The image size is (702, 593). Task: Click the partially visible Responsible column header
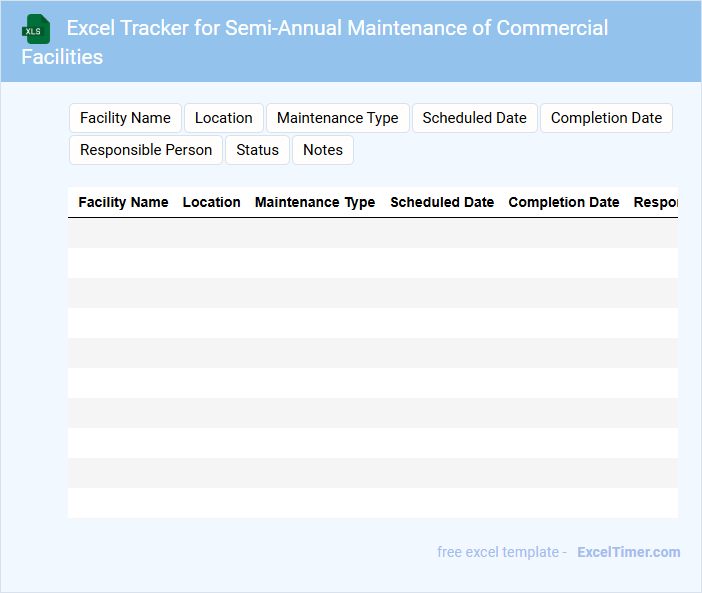655,202
